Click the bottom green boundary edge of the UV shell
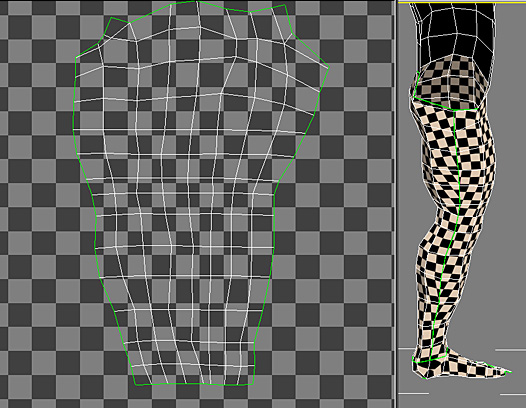This screenshot has height=408, width=526. tap(194, 384)
